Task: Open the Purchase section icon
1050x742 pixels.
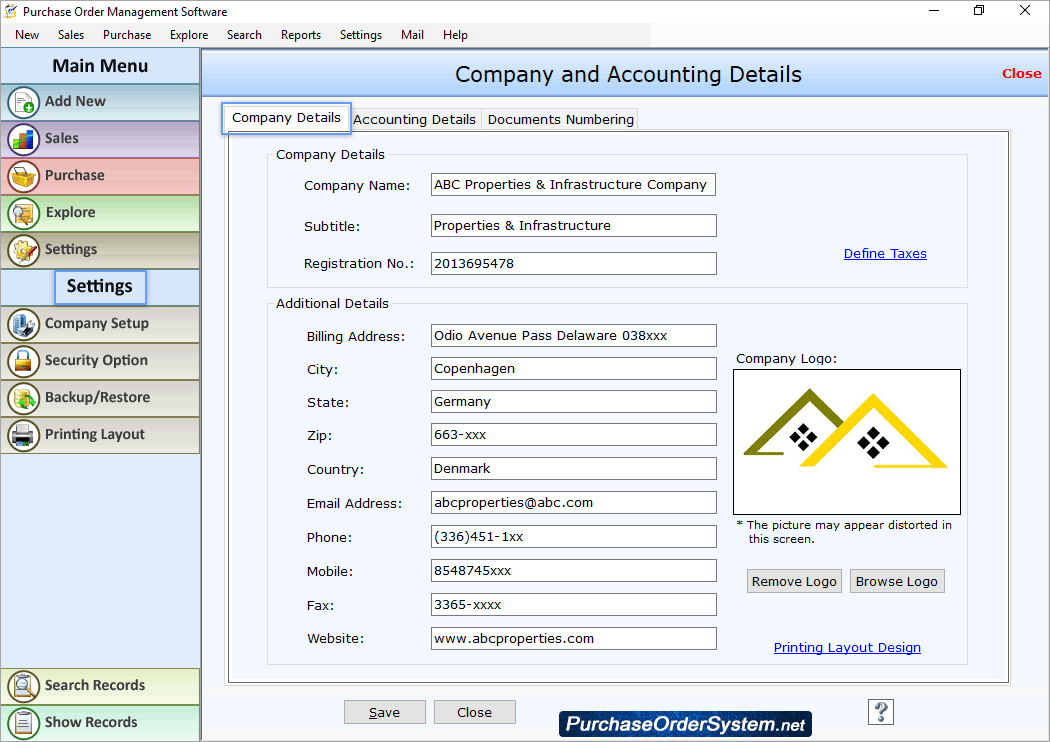Action: point(23,176)
